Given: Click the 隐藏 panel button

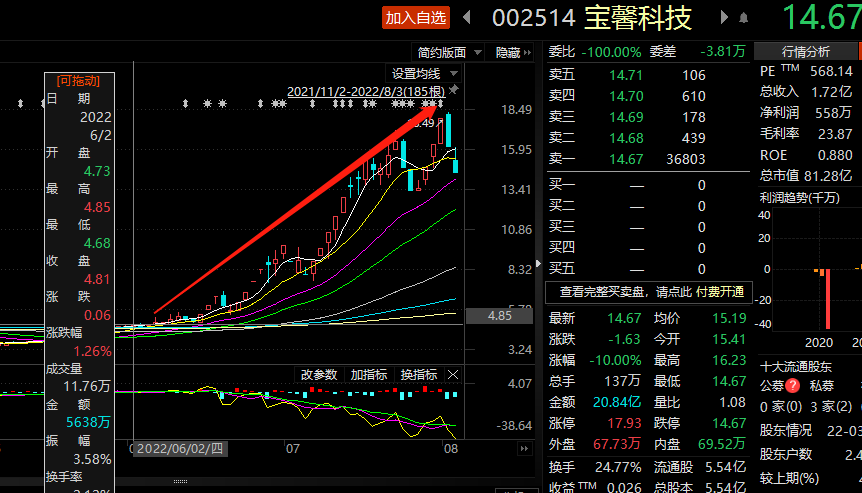Looking at the screenshot, I should tap(513, 52).
